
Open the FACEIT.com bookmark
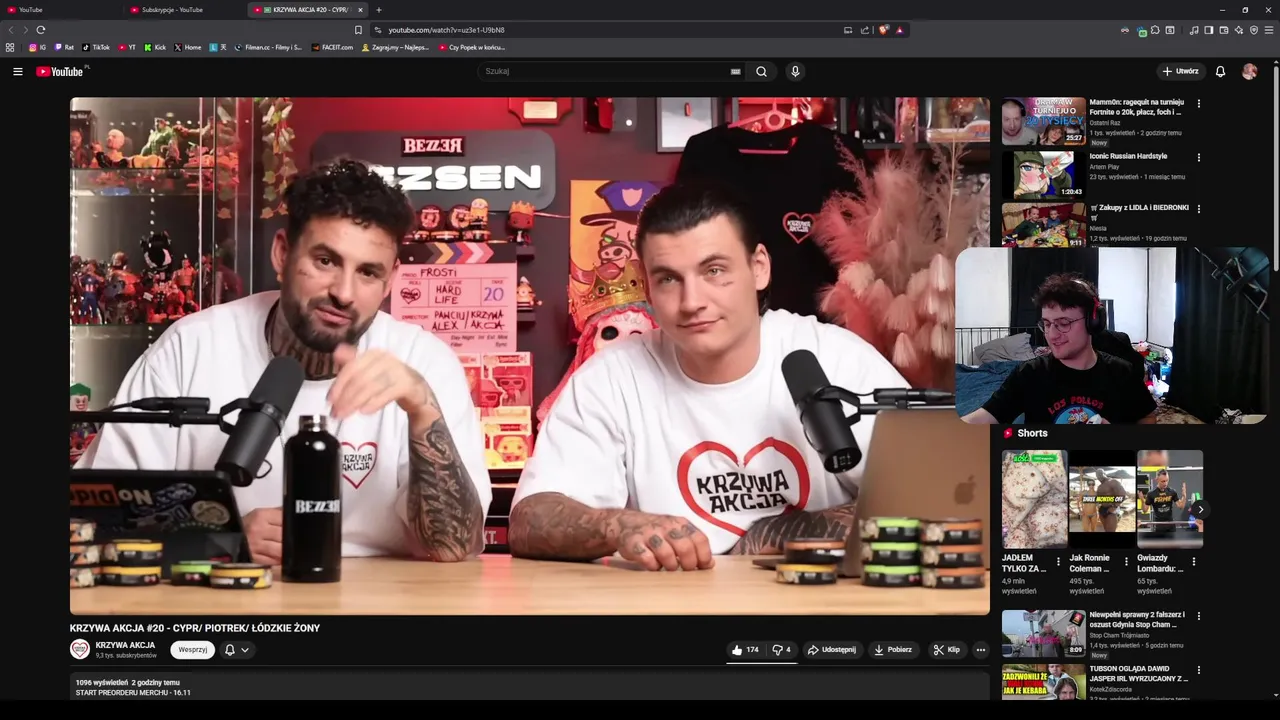pos(332,47)
